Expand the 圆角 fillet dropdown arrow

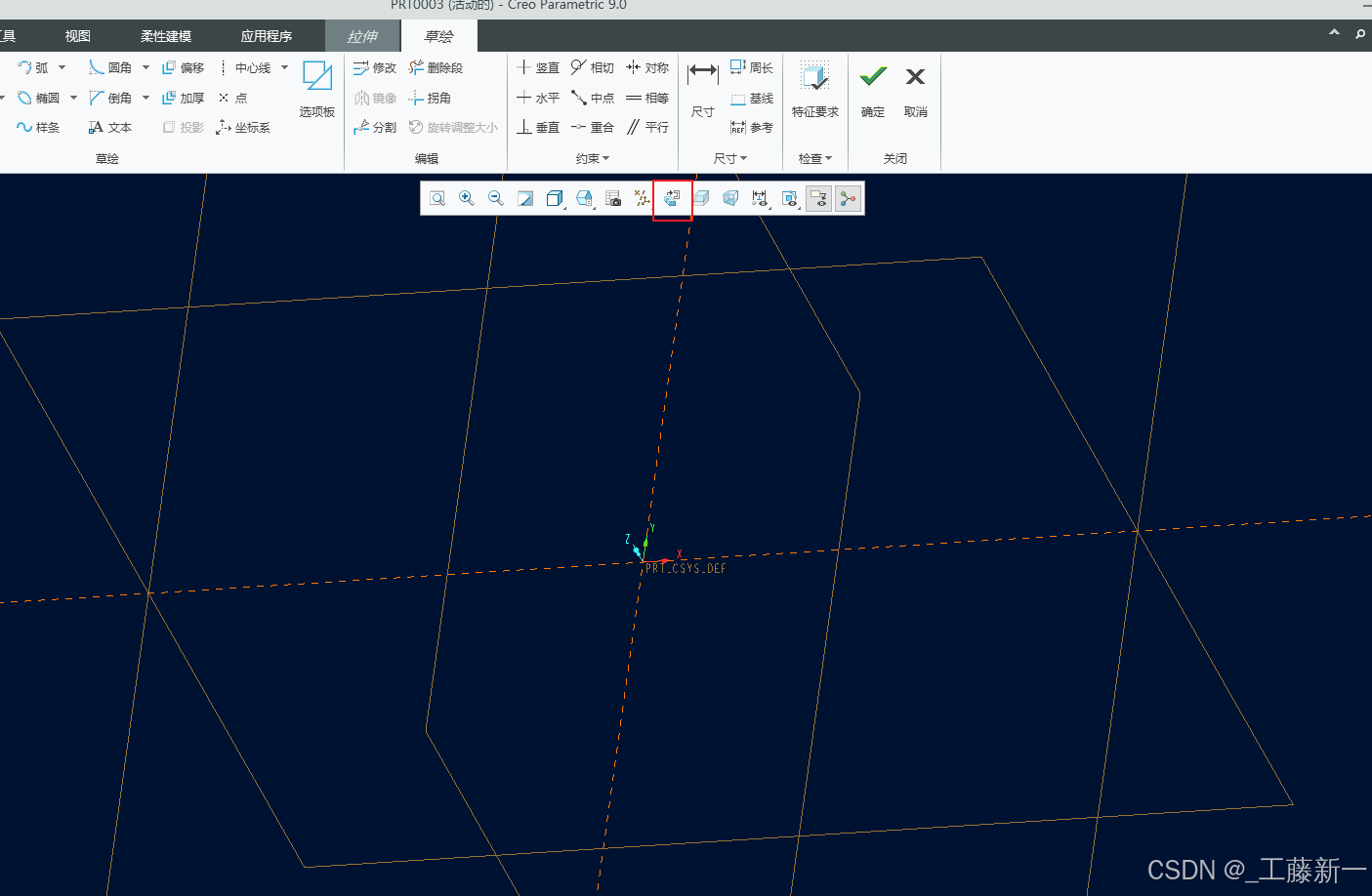146,67
